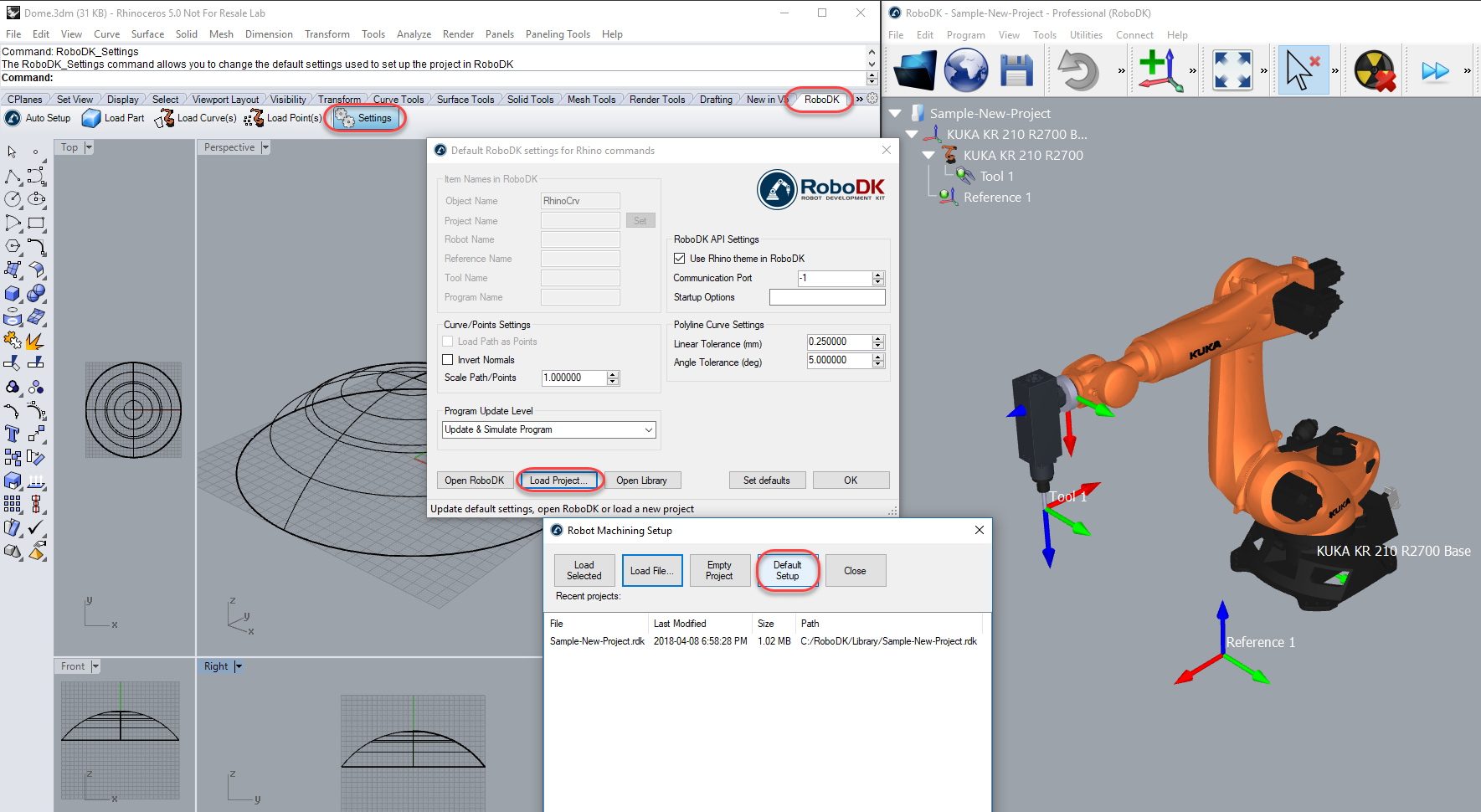This screenshot has height=812, width=1481.
Task: Save the RoboDK station with the floppy disk icon
Action: click(x=1016, y=70)
